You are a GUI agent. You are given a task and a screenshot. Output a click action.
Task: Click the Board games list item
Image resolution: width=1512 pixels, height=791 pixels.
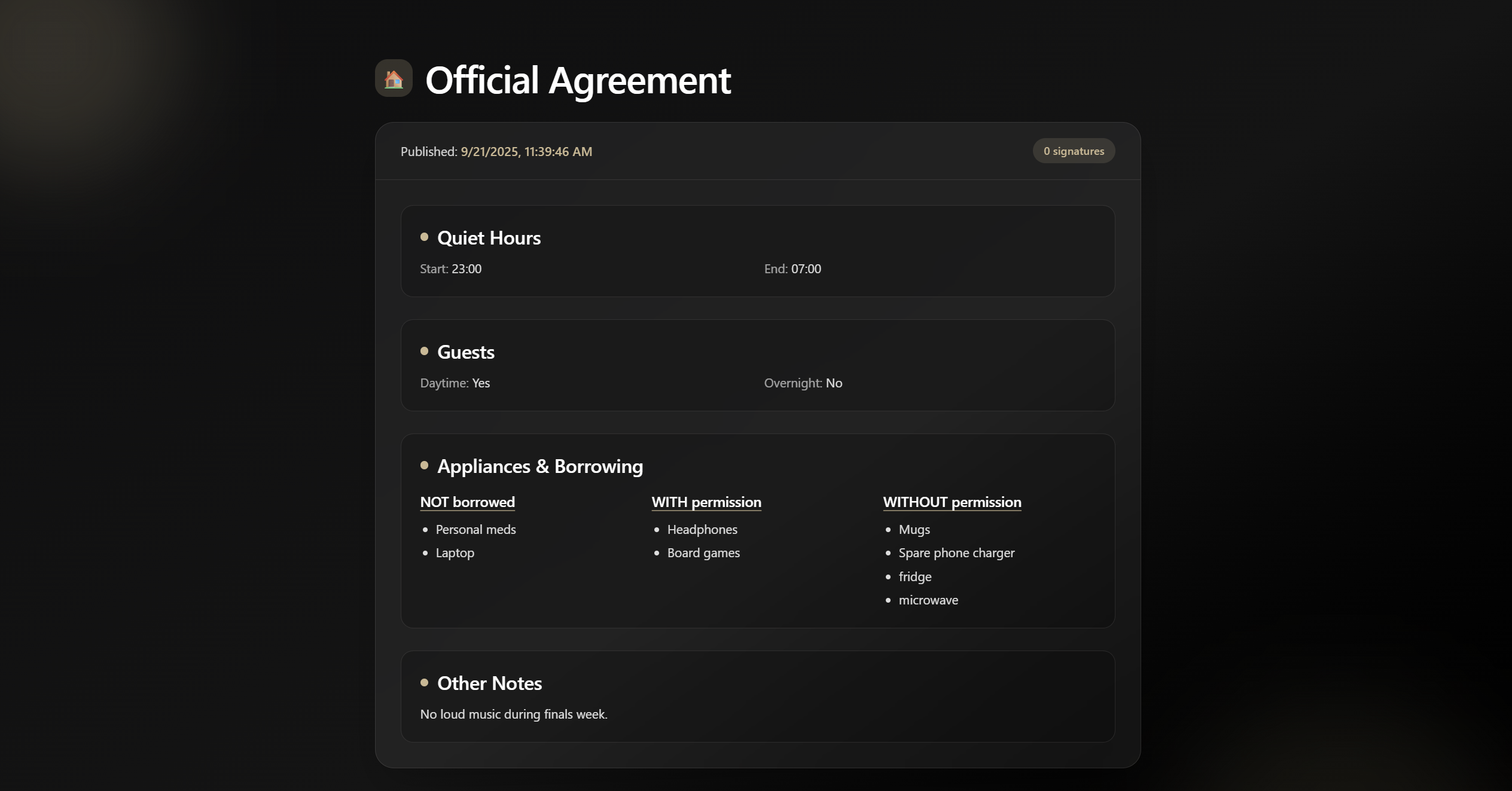point(703,553)
